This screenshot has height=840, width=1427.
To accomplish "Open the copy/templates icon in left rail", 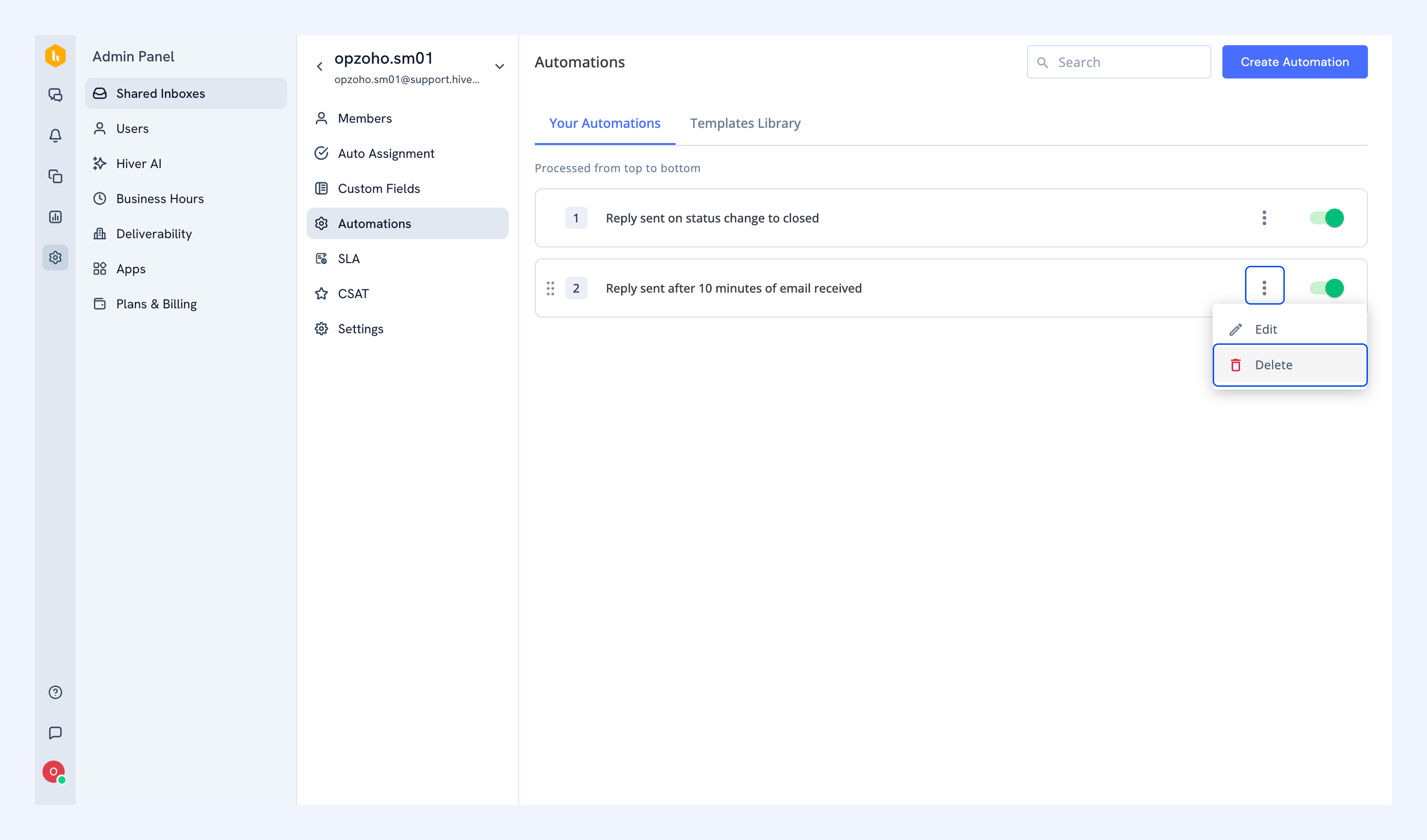I will click(x=55, y=176).
